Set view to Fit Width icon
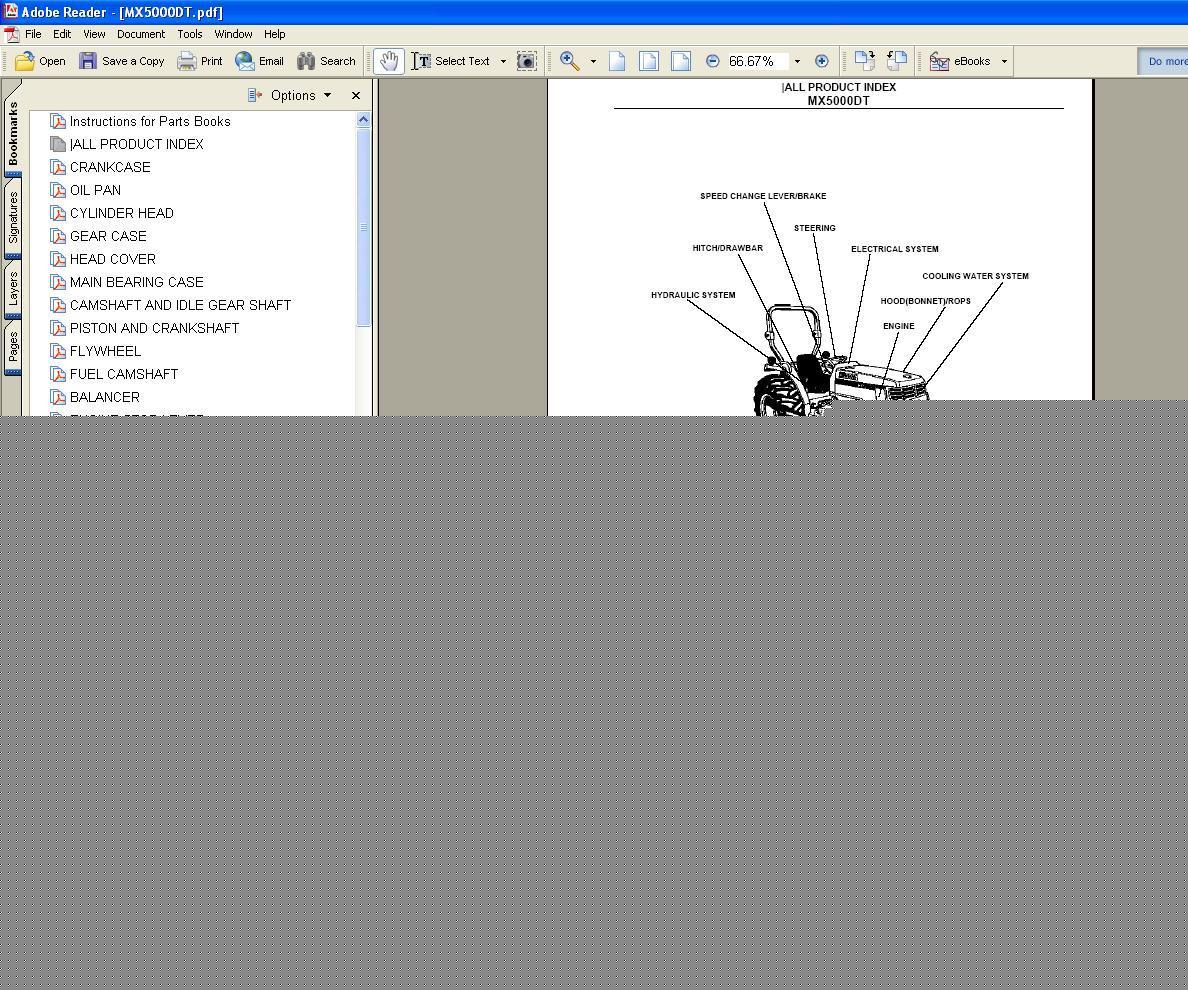The height and width of the screenshot is (990, 1188). 681,61
